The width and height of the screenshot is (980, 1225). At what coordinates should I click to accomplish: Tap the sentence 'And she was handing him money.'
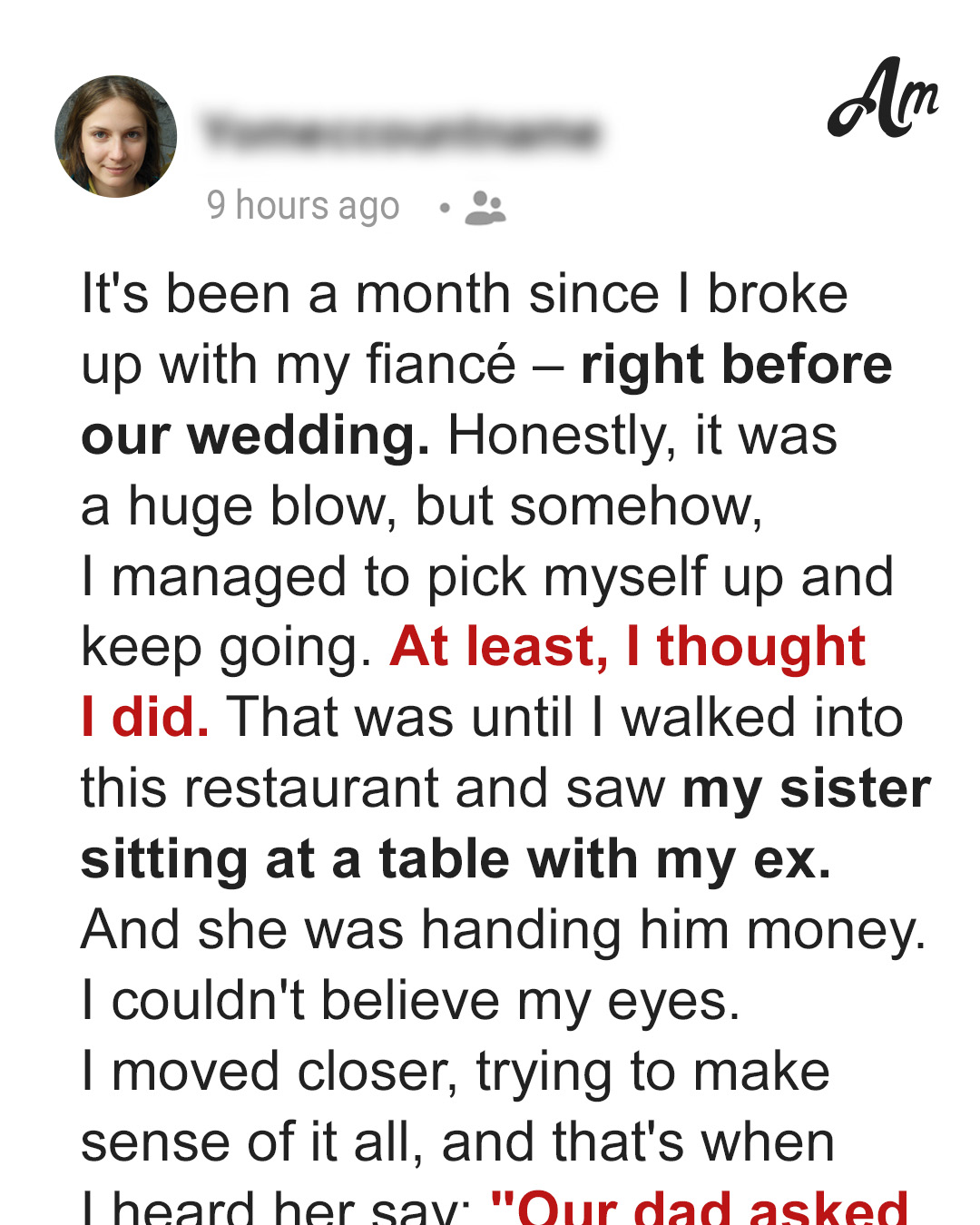pos(504,931)
